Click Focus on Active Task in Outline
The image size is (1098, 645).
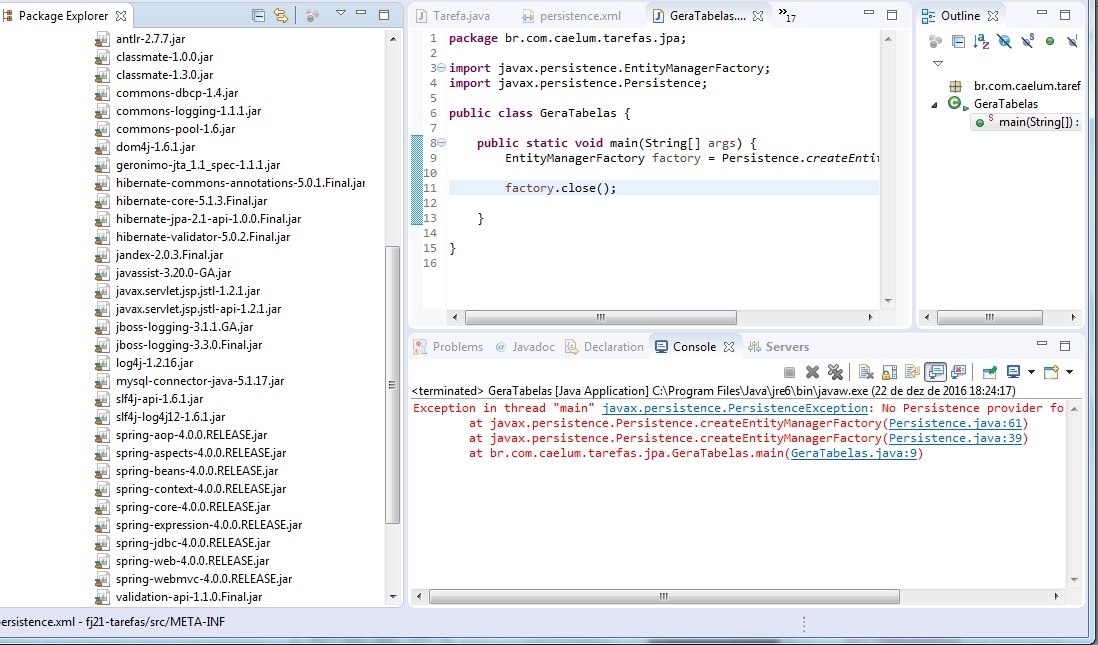(x=935, y=42)
